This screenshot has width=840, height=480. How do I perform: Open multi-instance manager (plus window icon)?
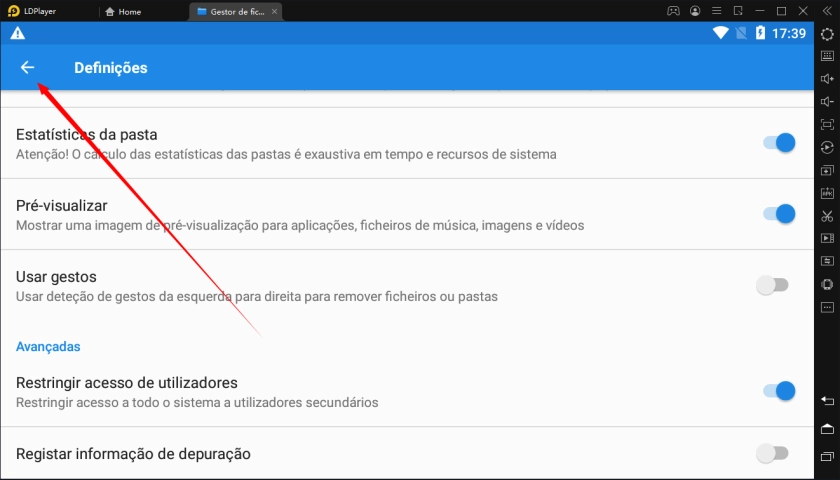(827, 170)
